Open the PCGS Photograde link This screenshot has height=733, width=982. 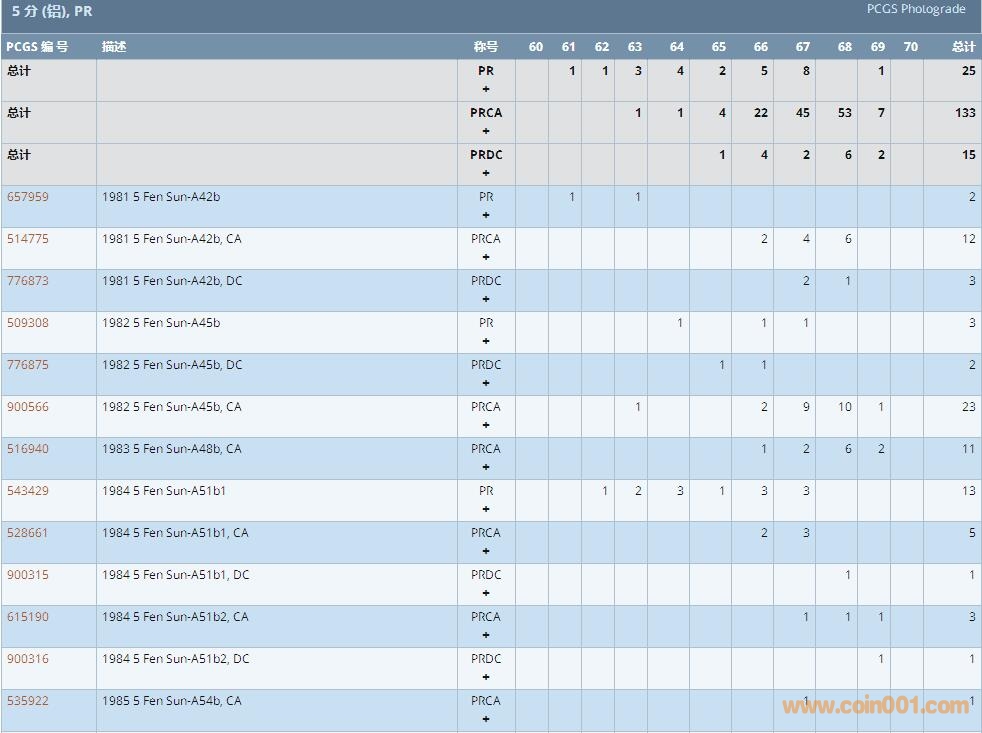click(x=916, y=9)
